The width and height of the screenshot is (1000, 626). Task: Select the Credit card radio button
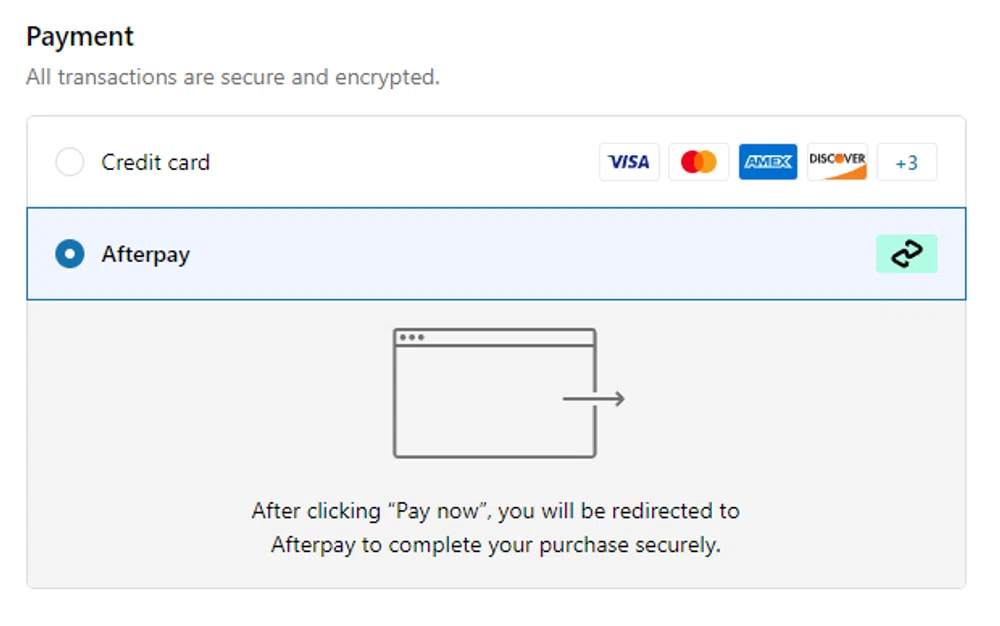70,162
